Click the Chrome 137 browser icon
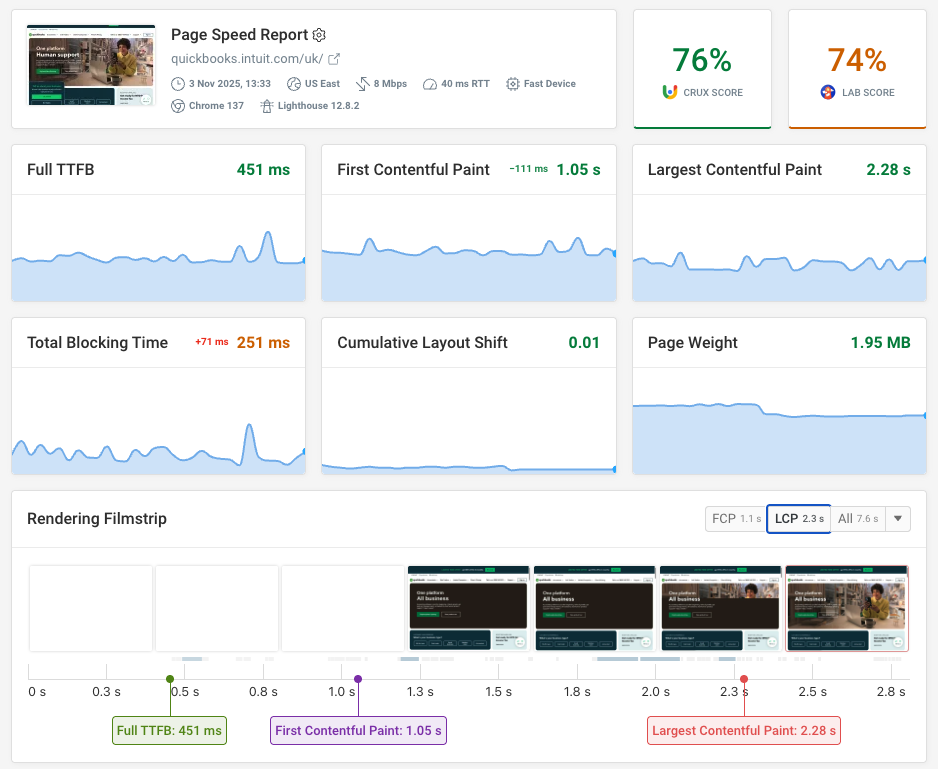 tap(177, 105)
